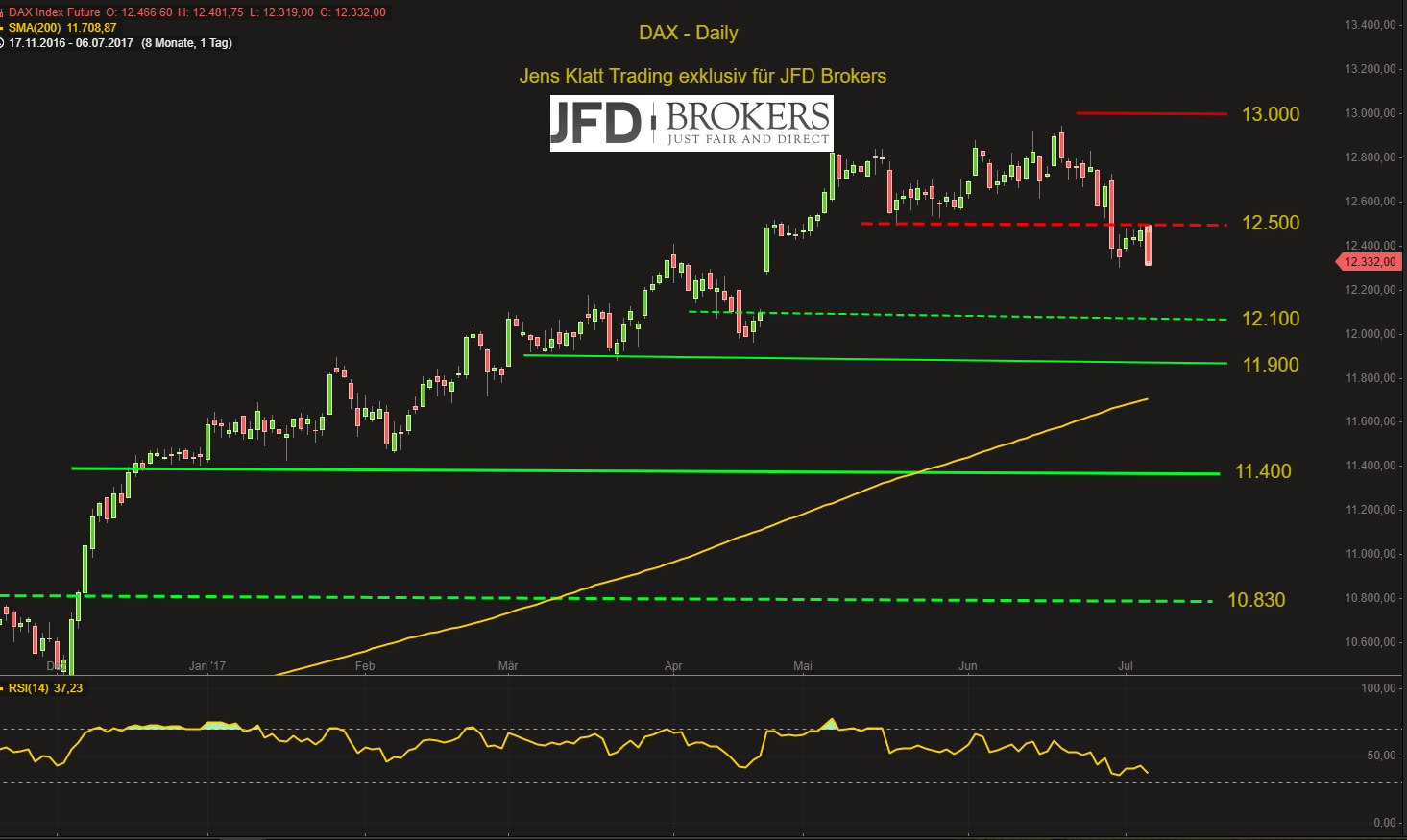Select the close value C: 12.332,00 in header
The height and width of the screenshot is (840, 1407).
pos(352,12)
